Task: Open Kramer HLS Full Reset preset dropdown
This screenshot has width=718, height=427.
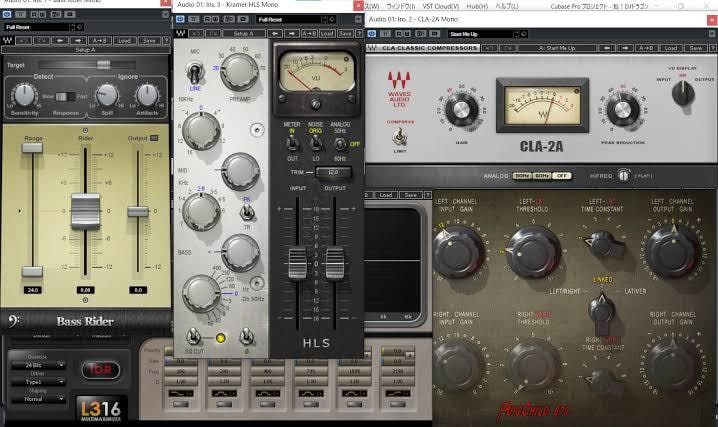Action: (292, 19)
